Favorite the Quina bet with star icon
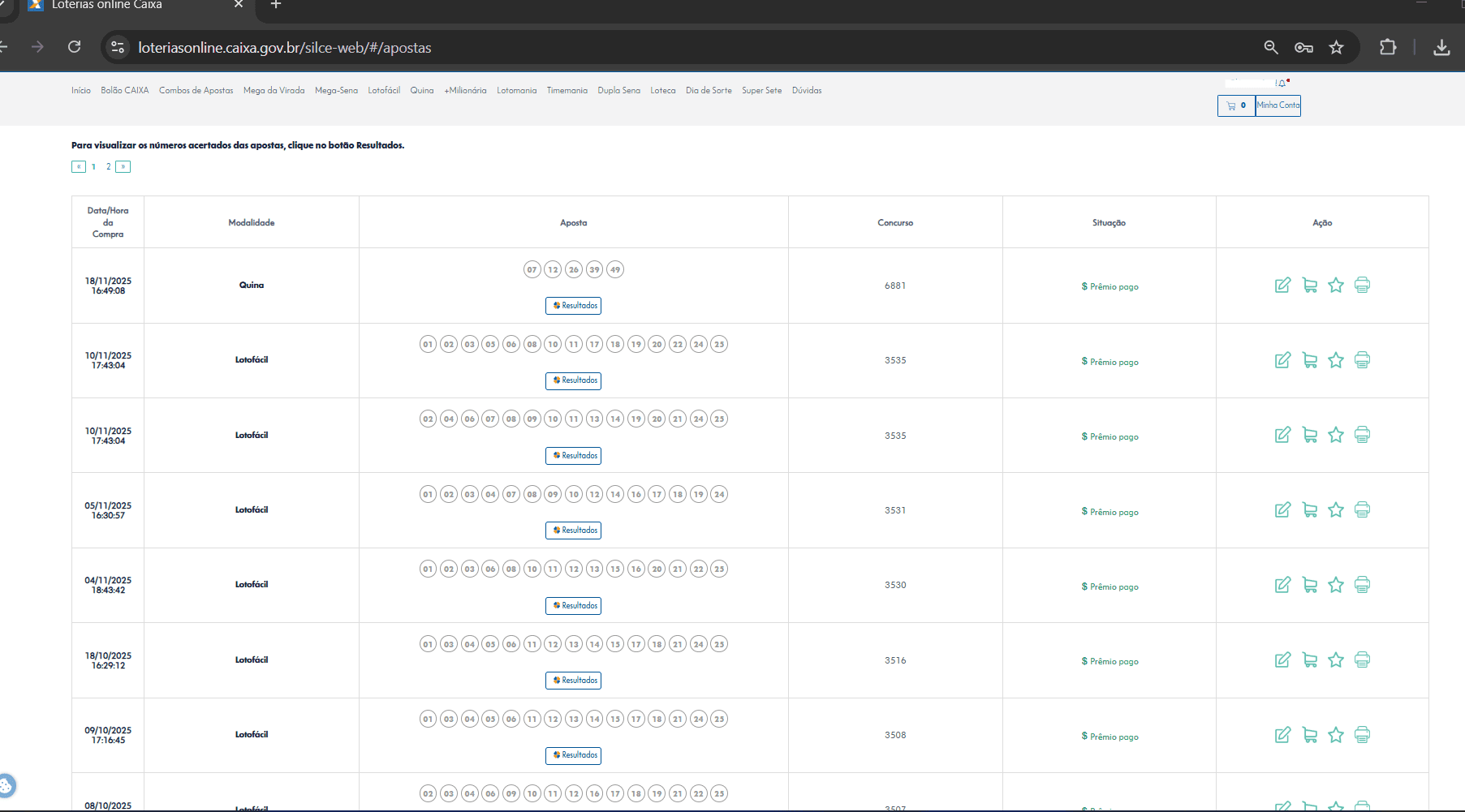The height and width of the screenshot is (812, 1465). point(1336,285)
